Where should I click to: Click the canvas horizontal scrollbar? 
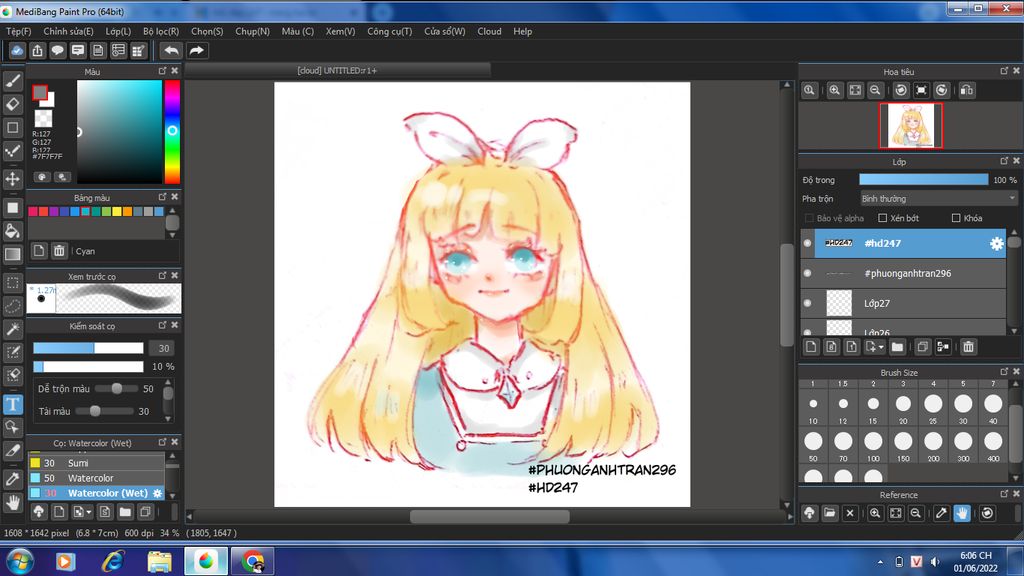pos(490,517)
